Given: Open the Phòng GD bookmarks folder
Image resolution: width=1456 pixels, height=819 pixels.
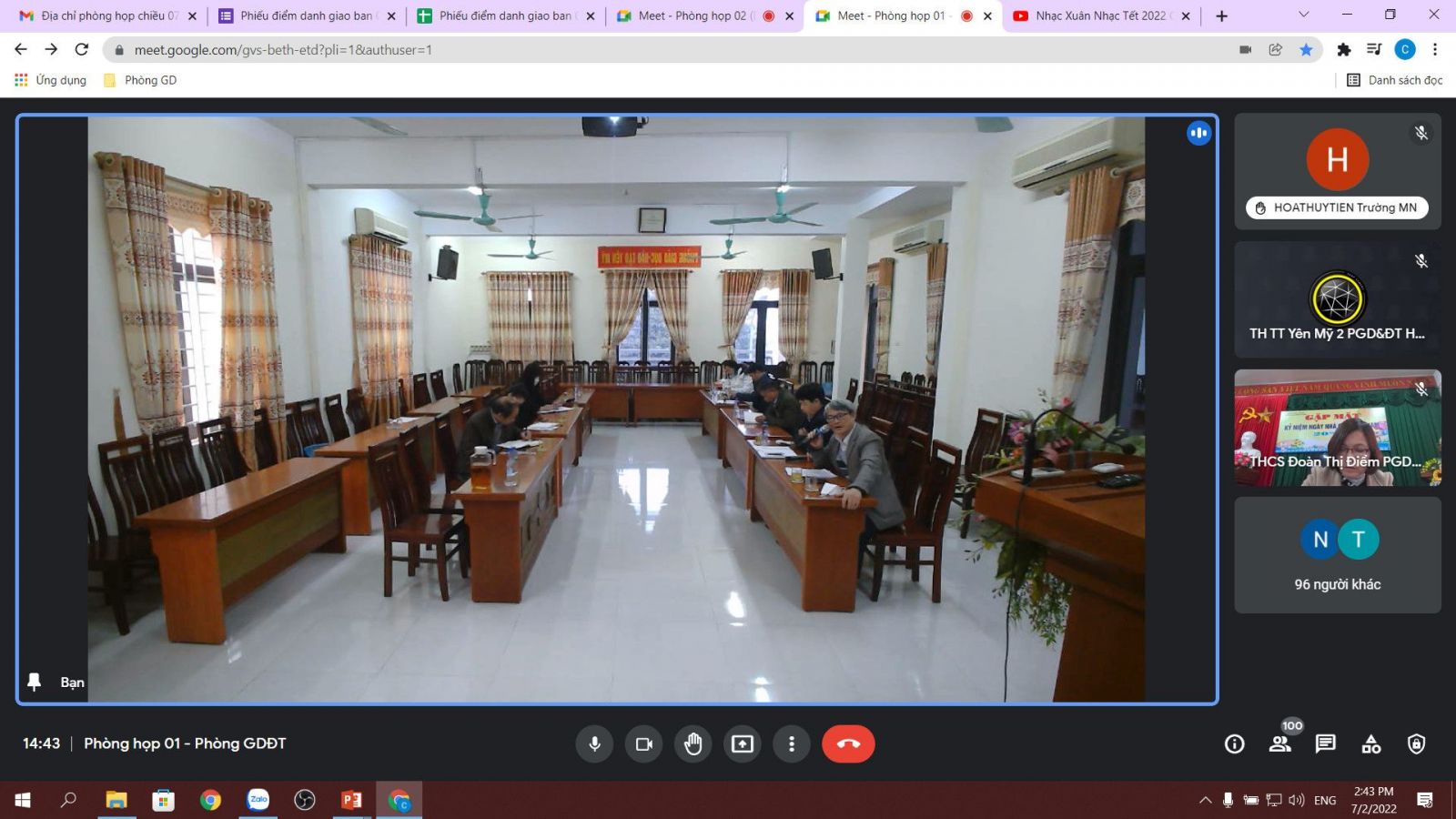Looking at the screenshot, I should [x=141, y=80].
